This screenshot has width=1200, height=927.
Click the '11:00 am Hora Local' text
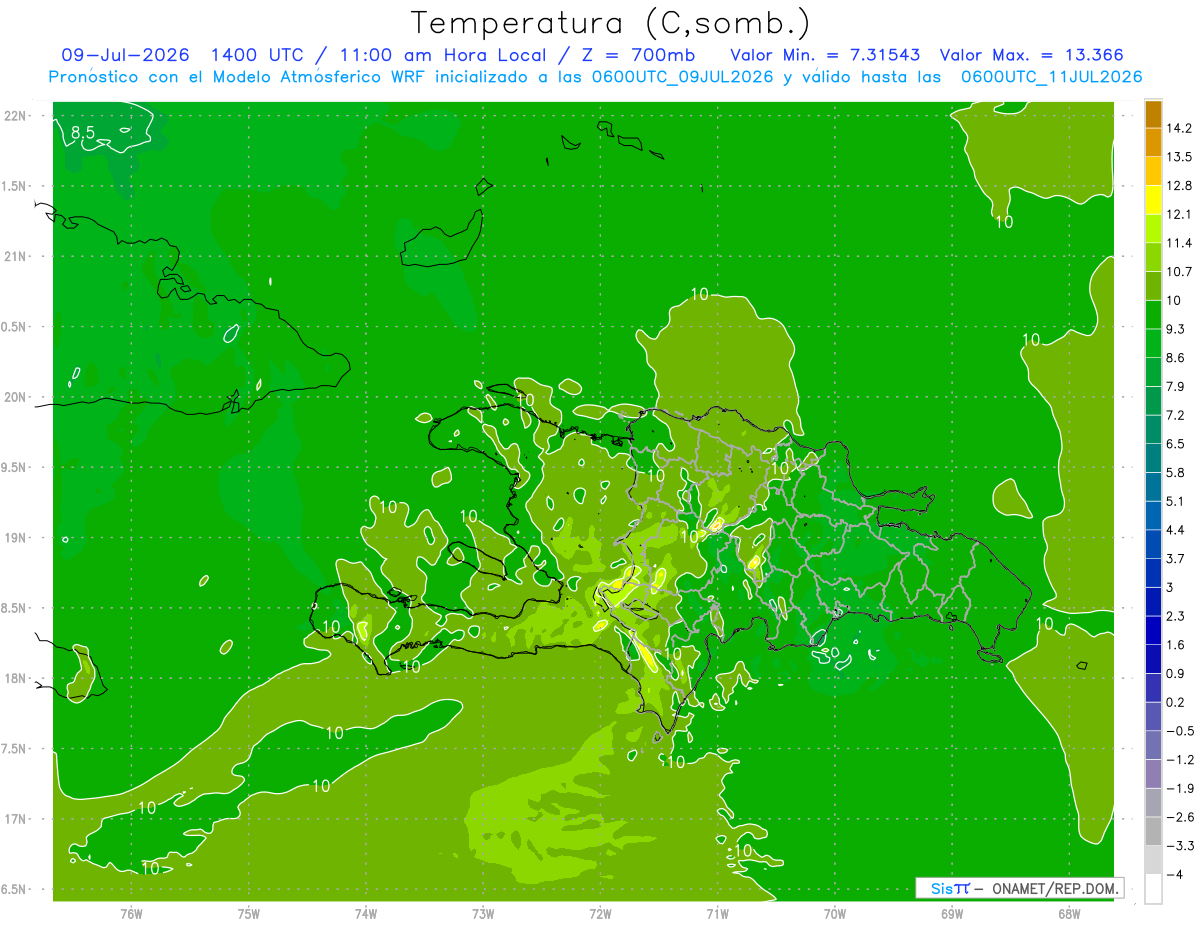pos(443,55)
